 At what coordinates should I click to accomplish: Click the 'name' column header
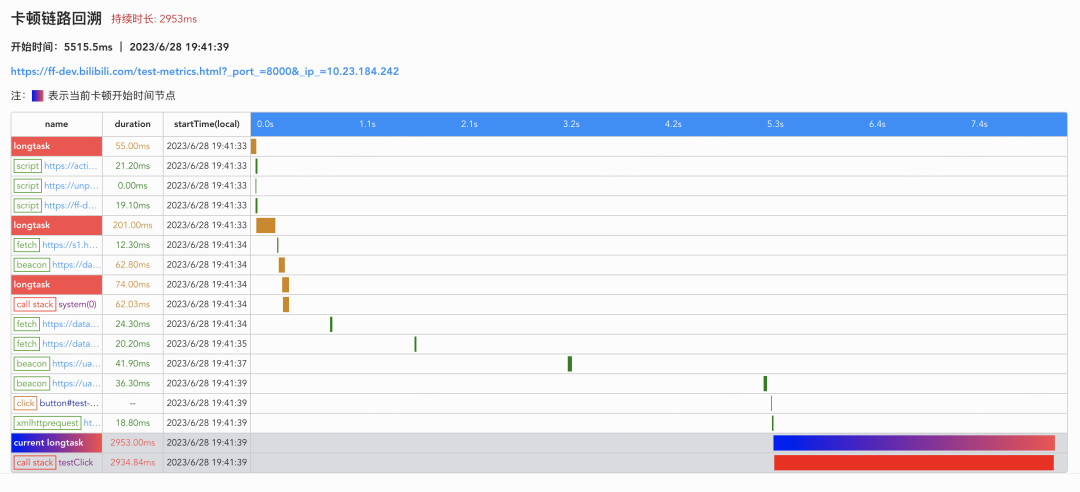[56, 124]
